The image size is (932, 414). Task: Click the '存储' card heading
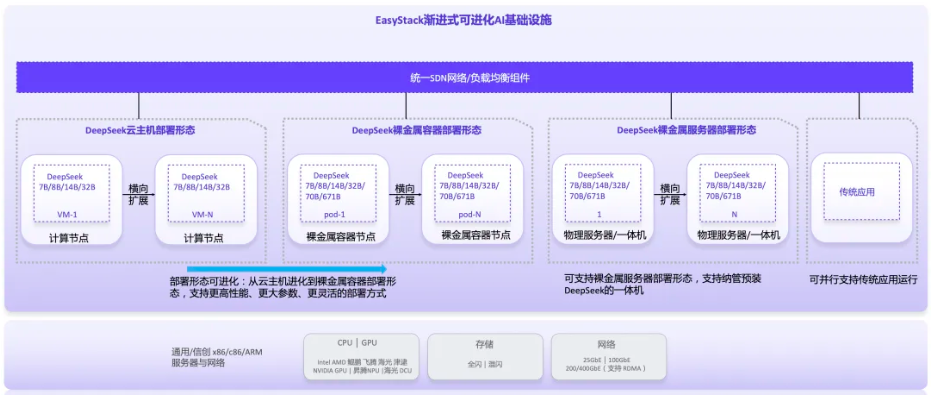click(484, 344)
